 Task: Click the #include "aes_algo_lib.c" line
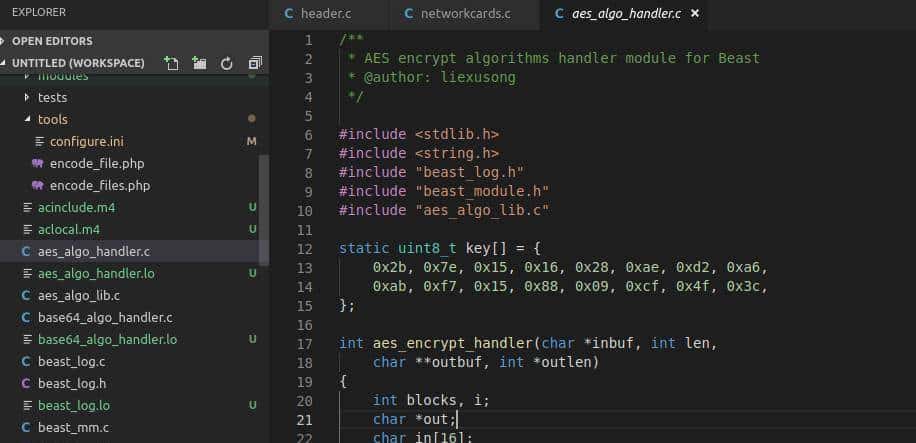click(x=444, y=210)
